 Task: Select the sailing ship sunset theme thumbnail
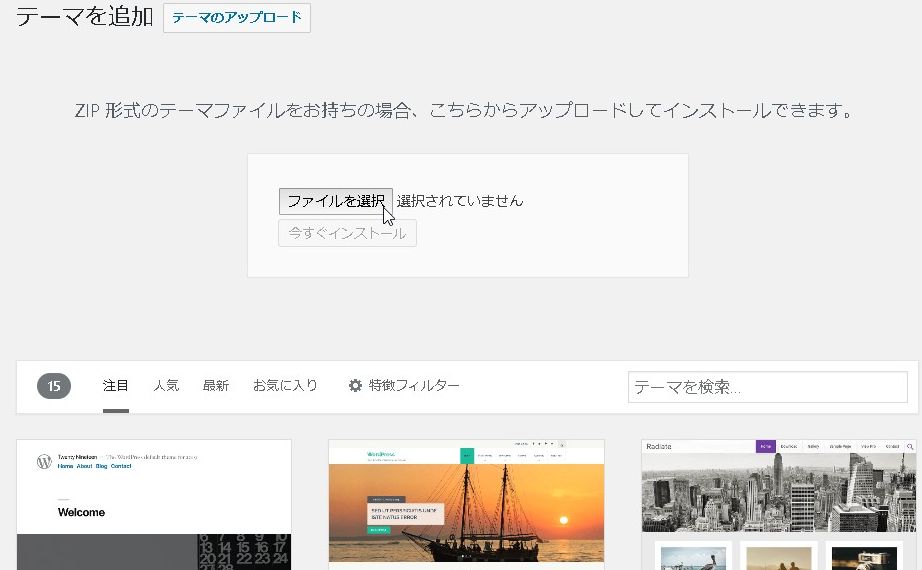pos(466,505)
